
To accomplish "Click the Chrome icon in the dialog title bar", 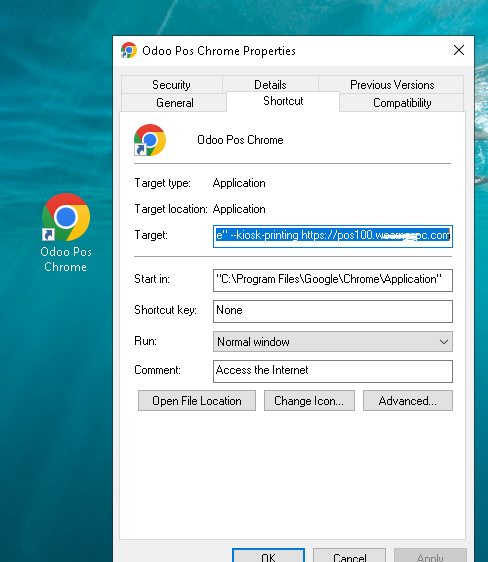I will point(129,50).
